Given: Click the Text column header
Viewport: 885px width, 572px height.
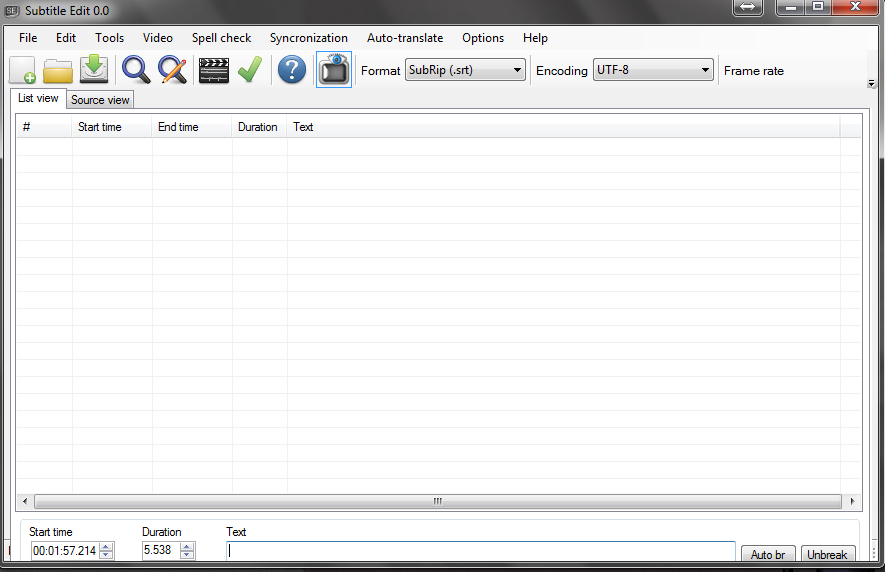Looking at the screenshot, I should coord(563,127).
